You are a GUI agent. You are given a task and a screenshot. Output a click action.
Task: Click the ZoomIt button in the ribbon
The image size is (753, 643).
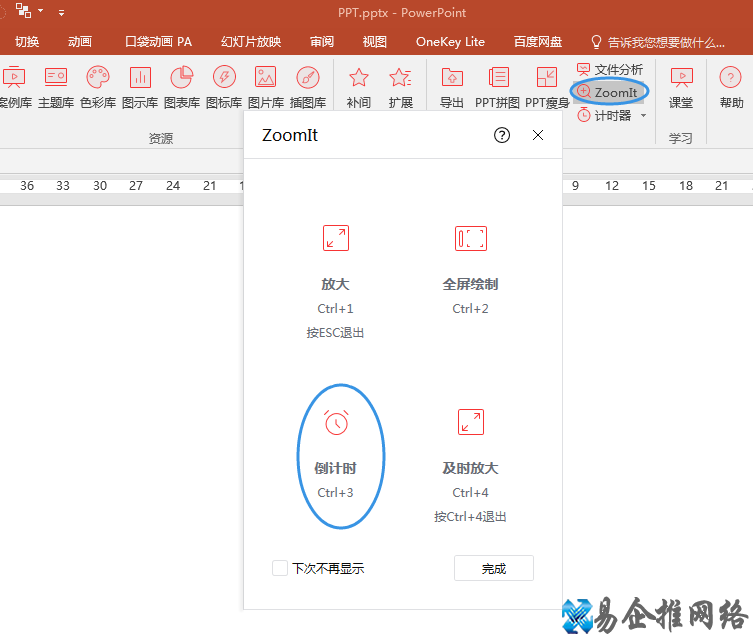[x=608, y=92]
